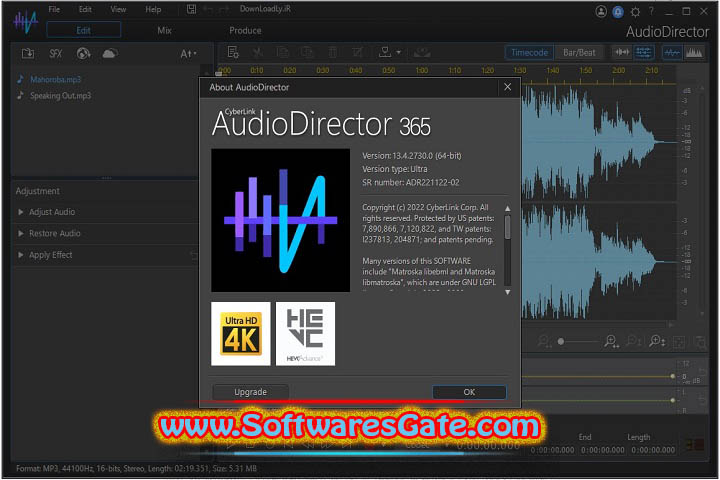Image resolution: width=720 pixels, height=480 pixels.
Task: Switch to waveform view
Action: click(x=672, y=53)
